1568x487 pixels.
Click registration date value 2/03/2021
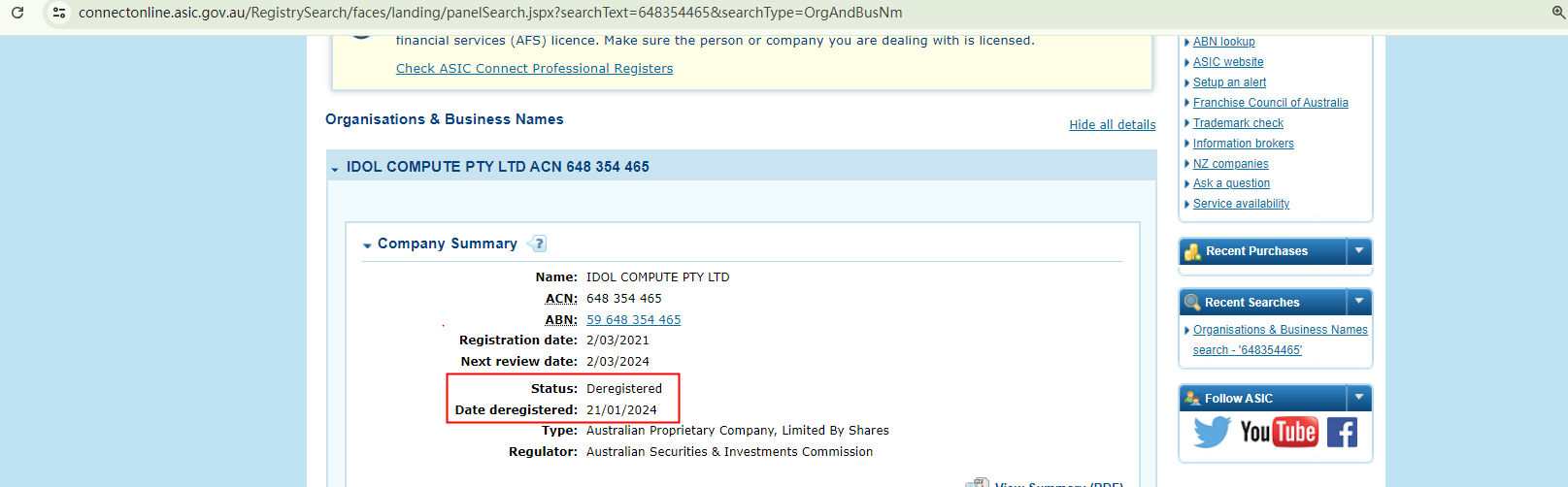(617, 341)
